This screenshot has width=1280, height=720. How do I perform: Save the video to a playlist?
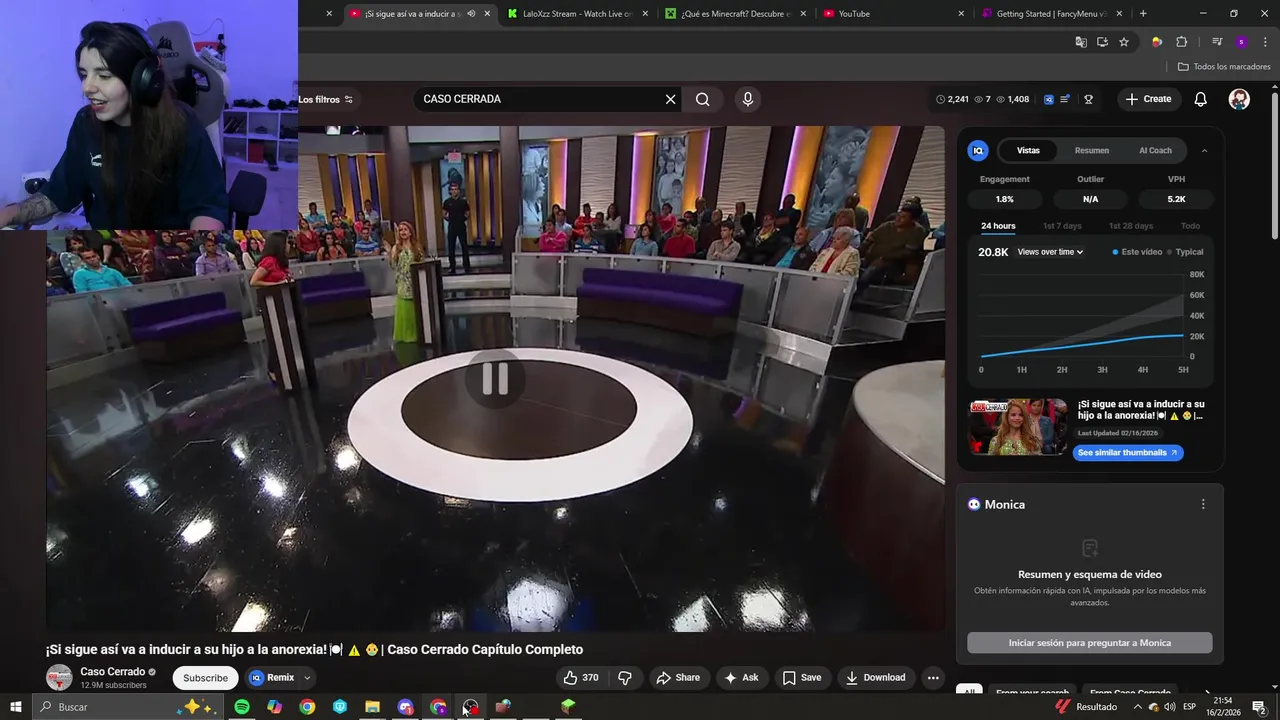pos(802,677)
